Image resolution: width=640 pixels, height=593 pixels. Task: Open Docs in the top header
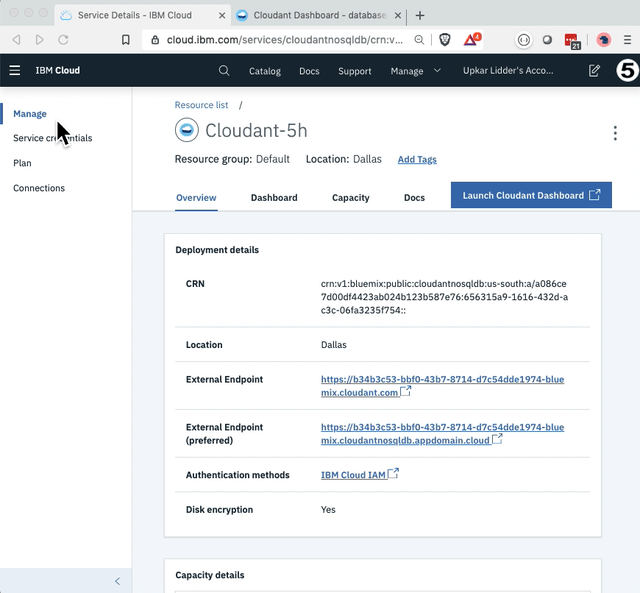[309, 71]
